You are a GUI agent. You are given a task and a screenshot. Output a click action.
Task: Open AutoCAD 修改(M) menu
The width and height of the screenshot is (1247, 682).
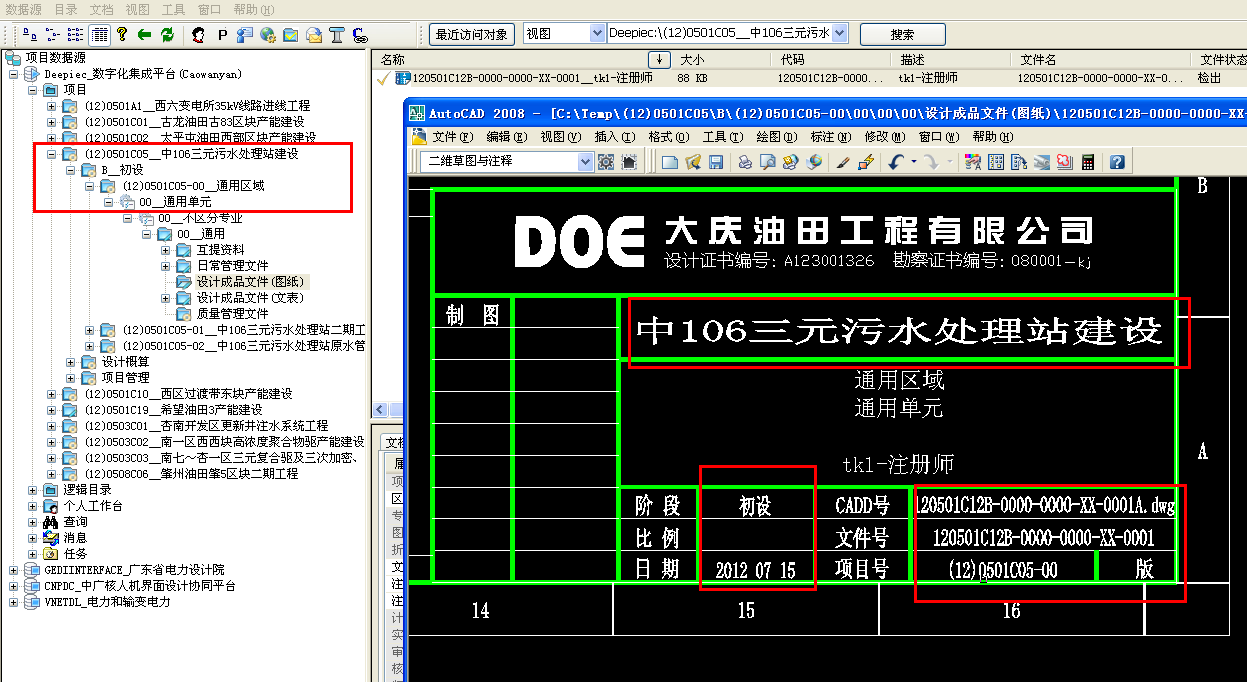(885, 137)
